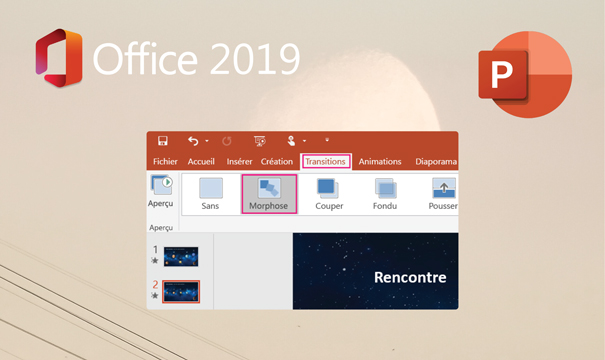Click transition star under slide 1
This screenshot has width=605, height=360.
tap(155, 260)
